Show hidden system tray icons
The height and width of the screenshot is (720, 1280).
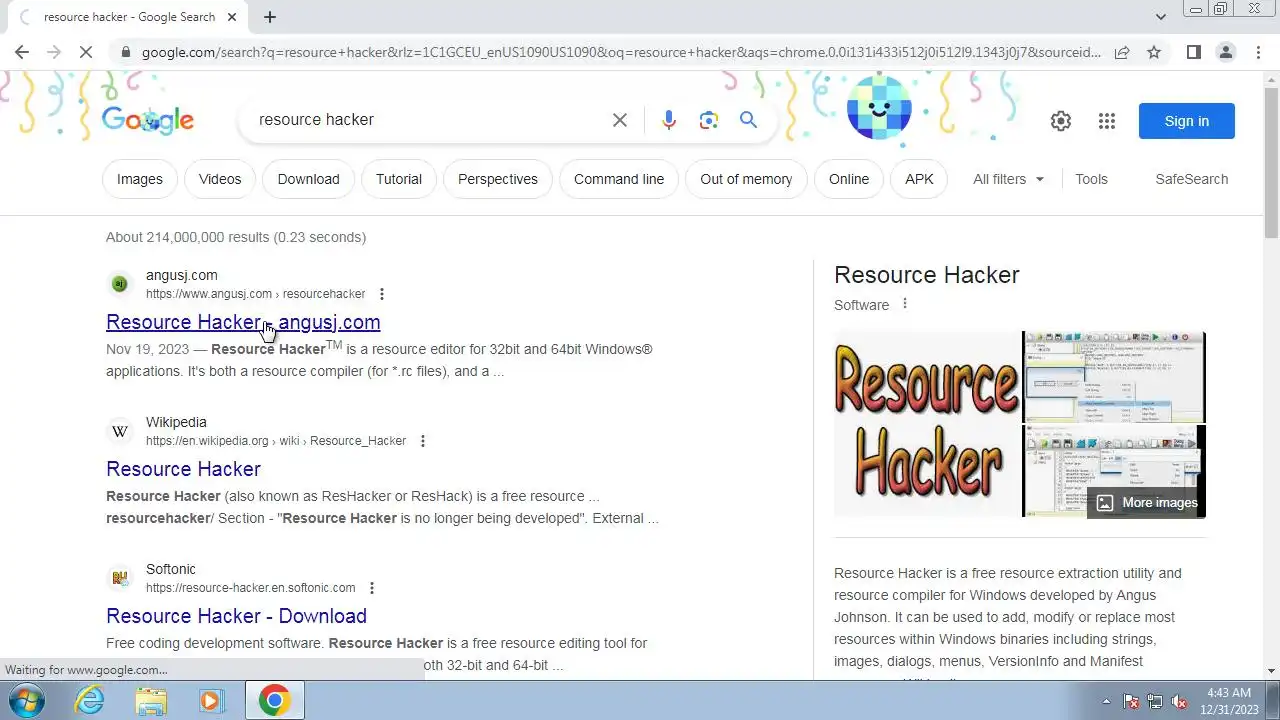point(1106,701)
